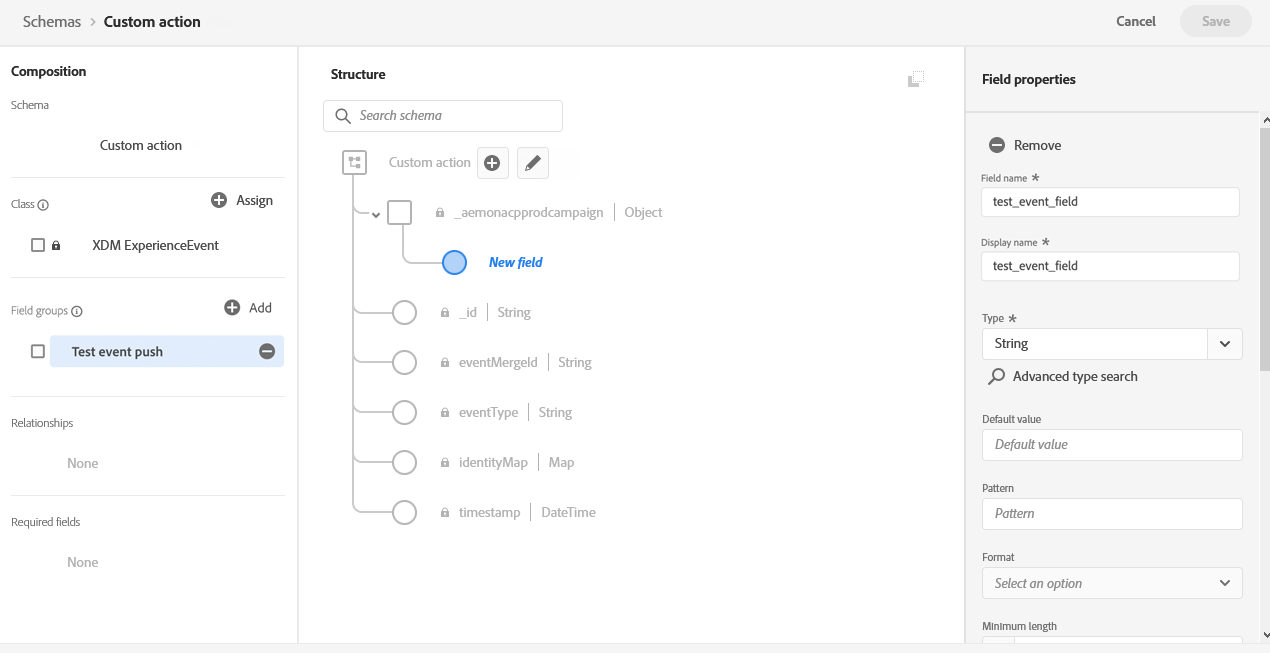The width and height of the screenshot is (1270, 653).
Task: Click the Search schema input field
Action: click(x=443, y=116)
